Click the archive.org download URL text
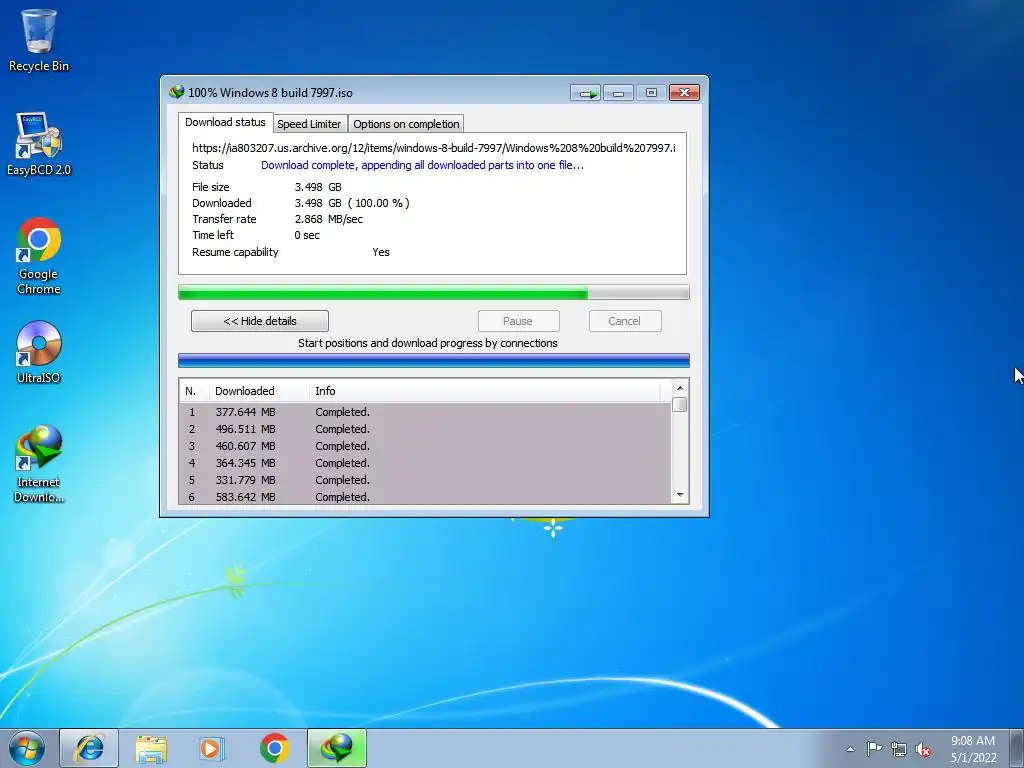The height and width of the screenshot is (768, 1024). 434,148
